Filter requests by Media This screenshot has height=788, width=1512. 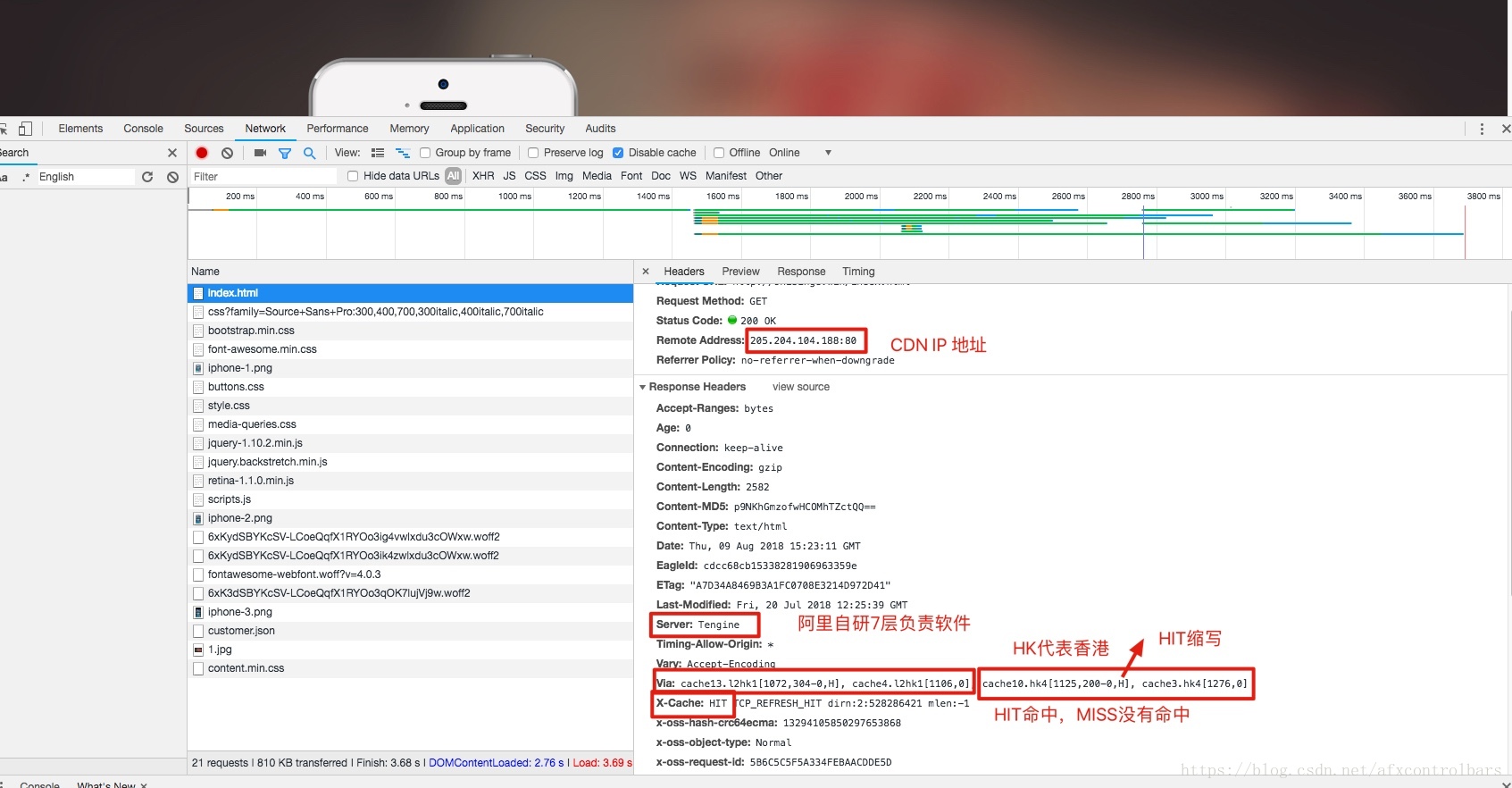(597, 176)
